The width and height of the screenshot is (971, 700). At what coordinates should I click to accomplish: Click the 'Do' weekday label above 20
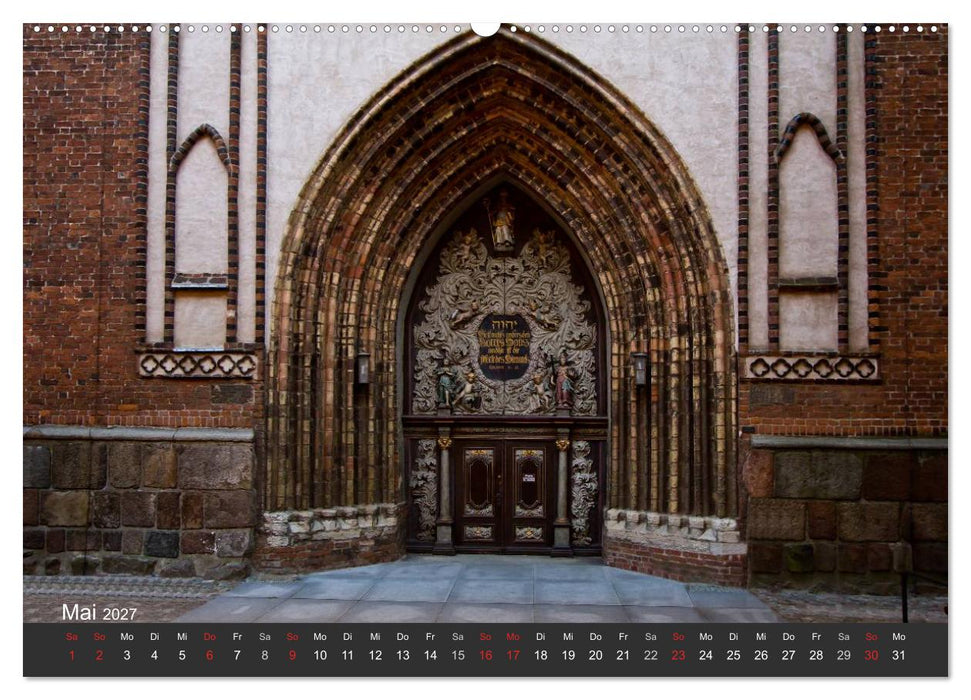tap(596, 637)
